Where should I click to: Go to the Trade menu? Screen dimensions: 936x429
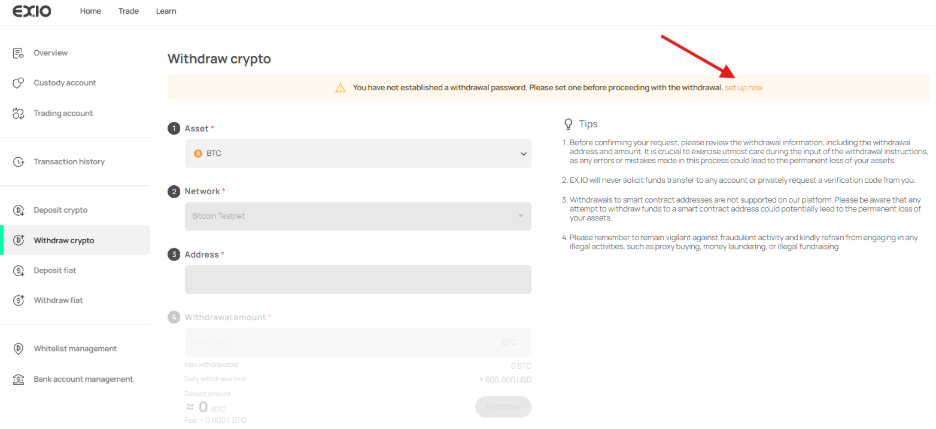coord(128,11)
